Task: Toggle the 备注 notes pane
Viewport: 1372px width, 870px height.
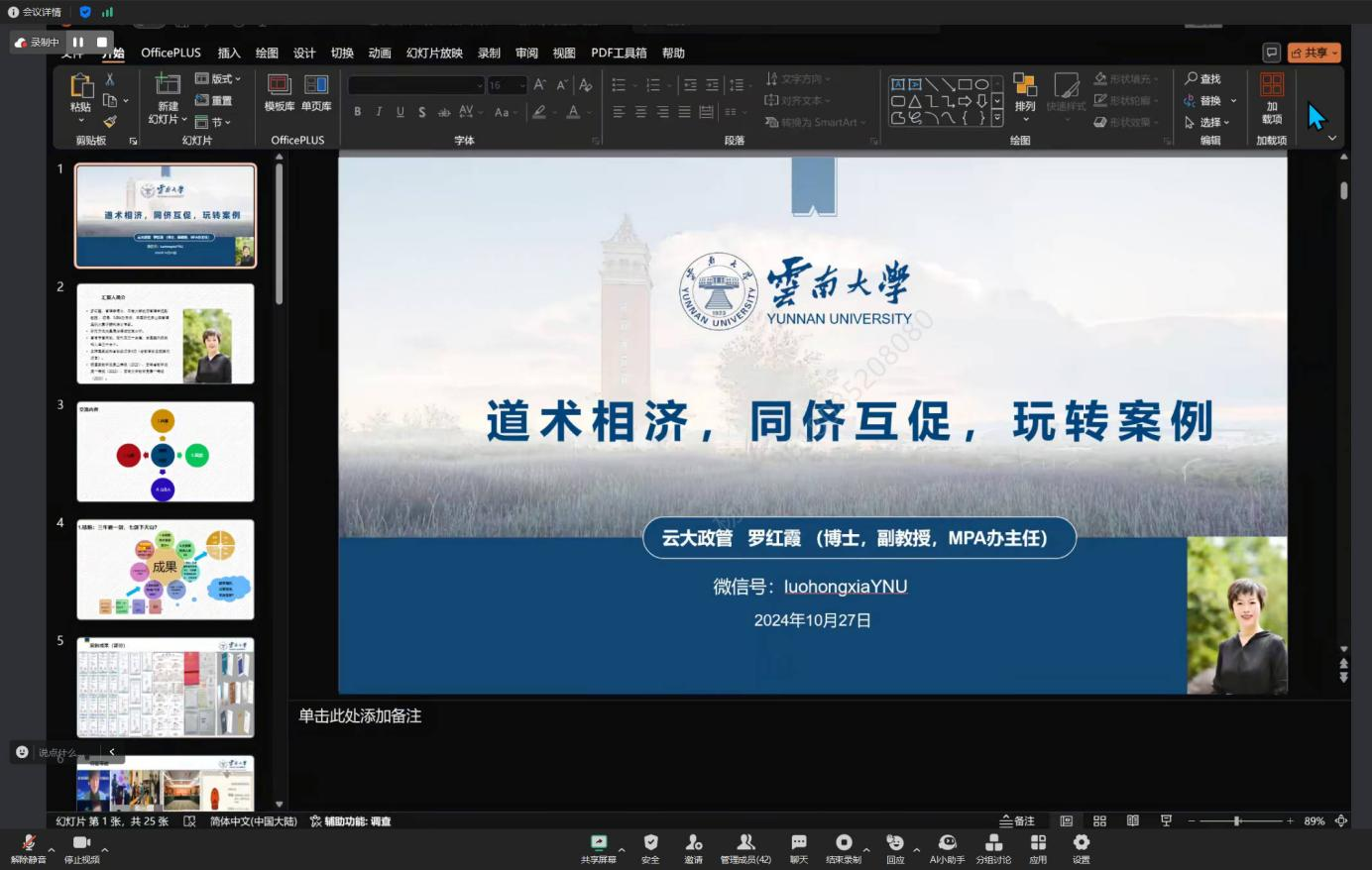Action: (x=1017, y=820)
